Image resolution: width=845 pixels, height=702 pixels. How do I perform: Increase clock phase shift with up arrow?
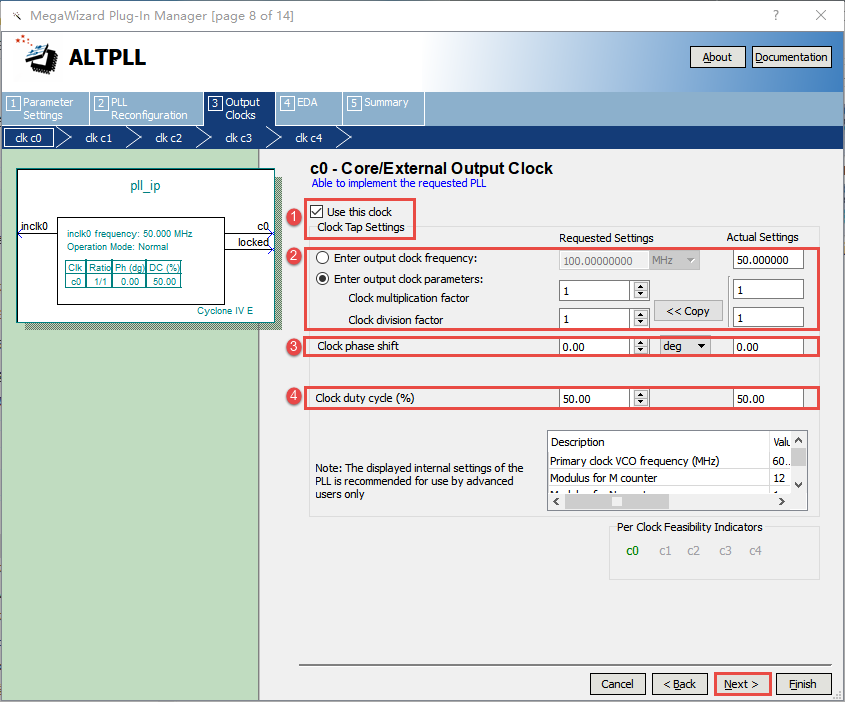click(640, 343)
